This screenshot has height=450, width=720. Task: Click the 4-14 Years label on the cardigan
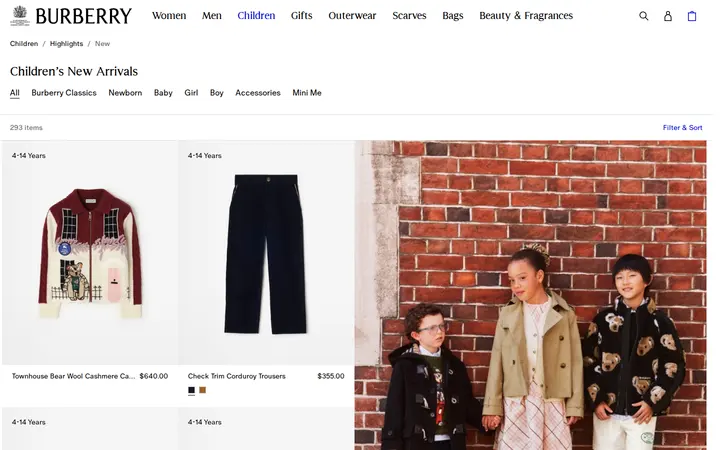click(x=28, y=156)
